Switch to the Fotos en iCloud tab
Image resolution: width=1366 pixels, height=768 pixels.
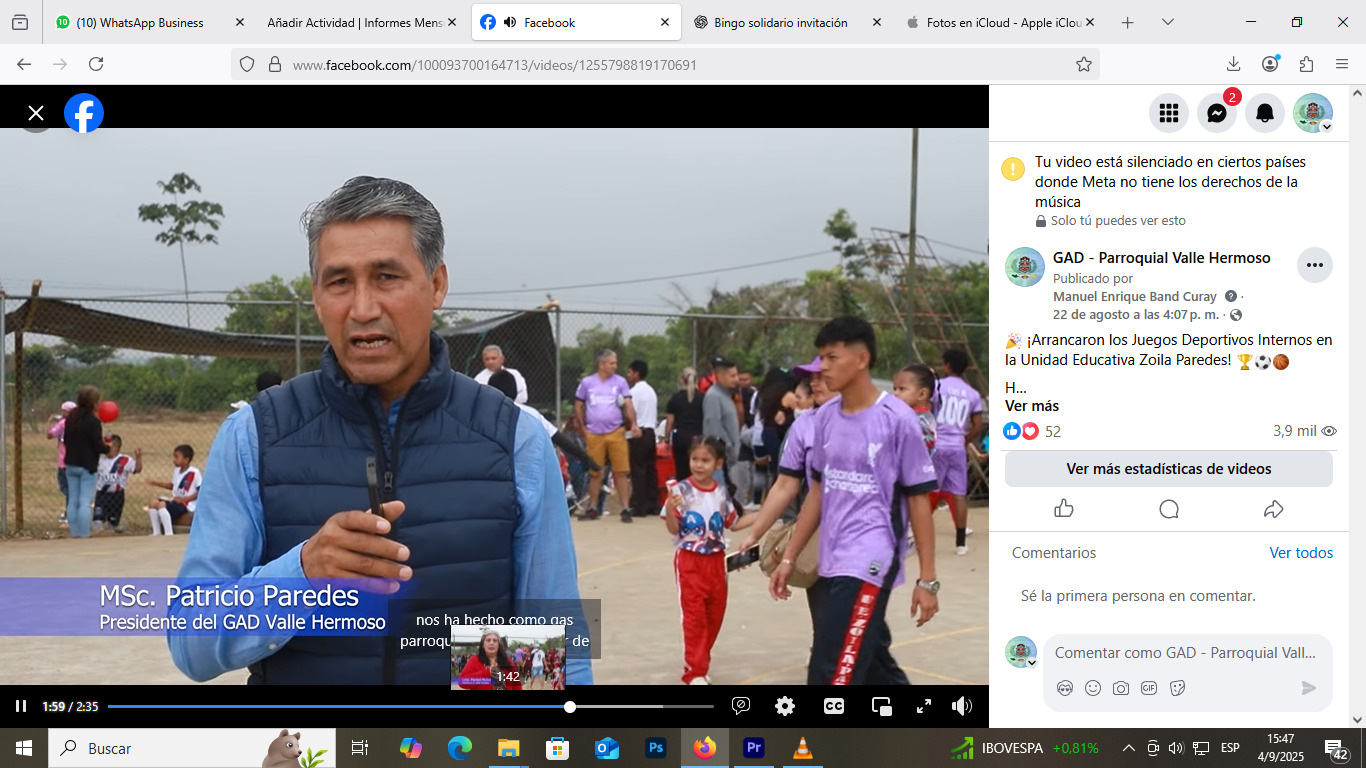tap(994, 22)
